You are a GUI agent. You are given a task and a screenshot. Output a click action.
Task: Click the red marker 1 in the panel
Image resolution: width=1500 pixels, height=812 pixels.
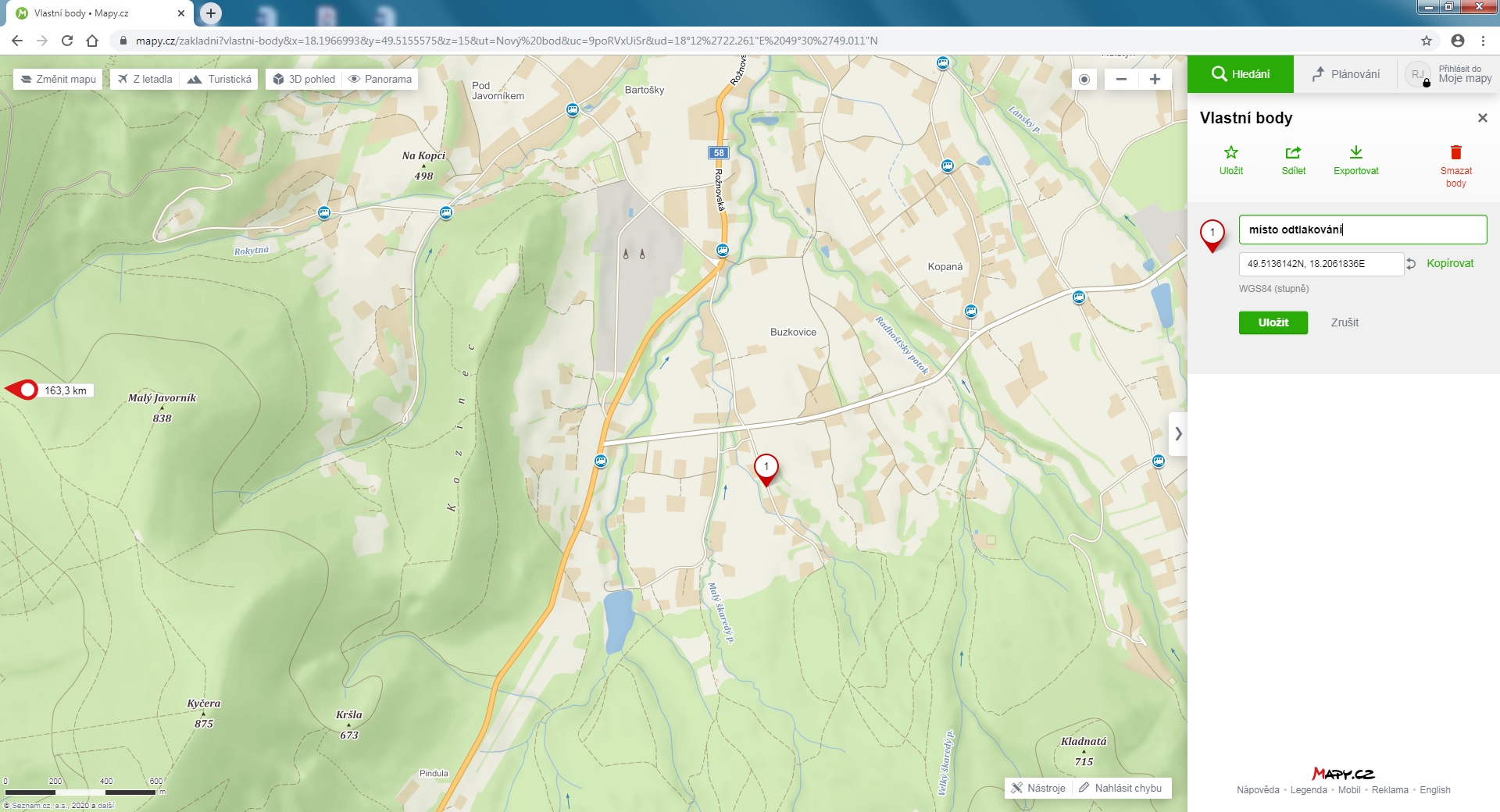pyautogui.click(x=1212, y=235)
